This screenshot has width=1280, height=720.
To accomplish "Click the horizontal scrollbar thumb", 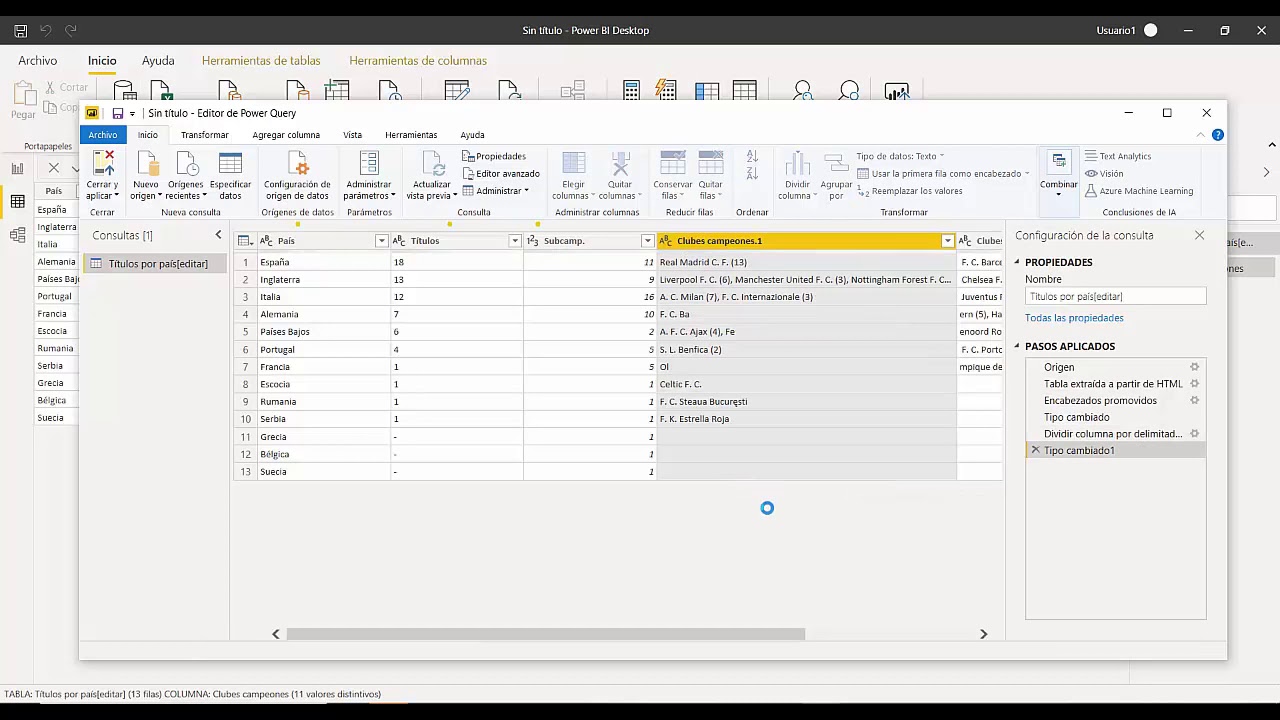I will pos(545,634).
